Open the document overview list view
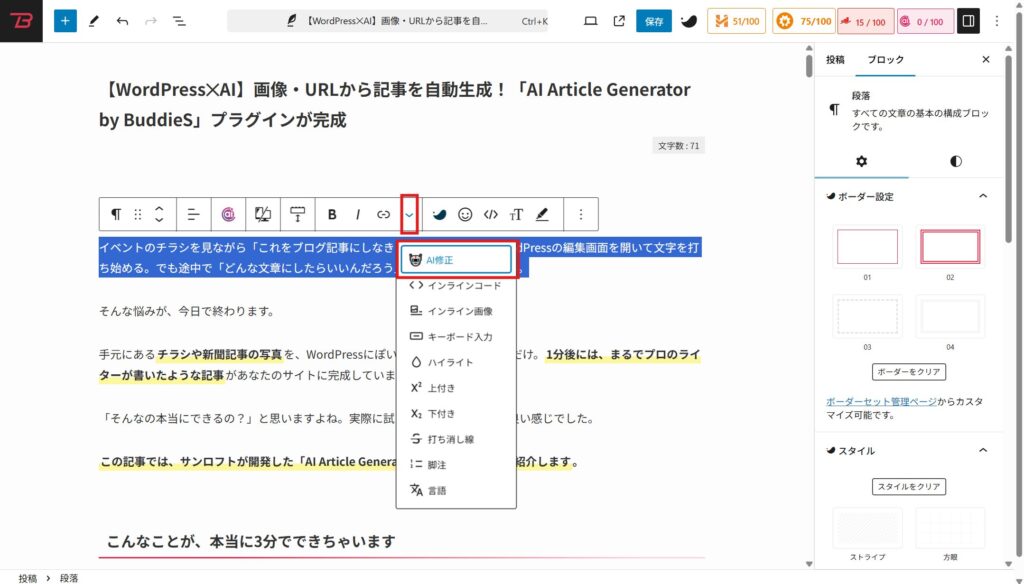1024x584 pixels. [x=179, y=21]
